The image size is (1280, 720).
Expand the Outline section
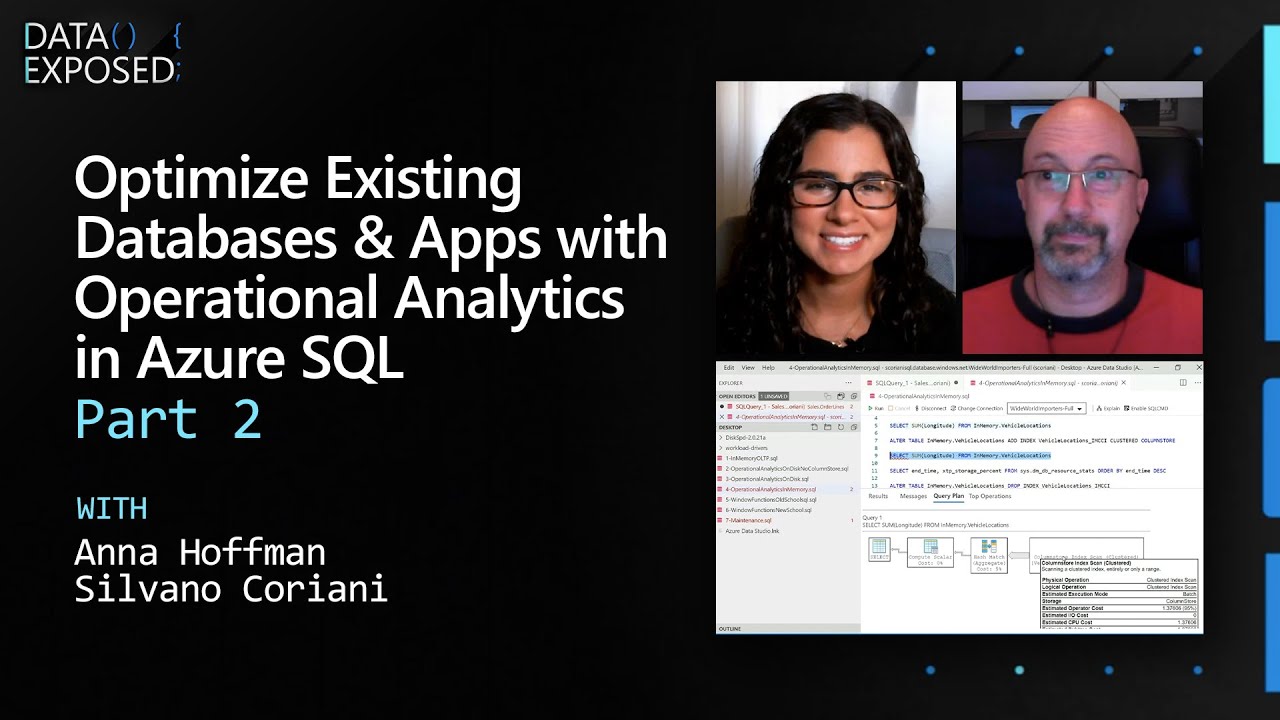coord(788,628)
